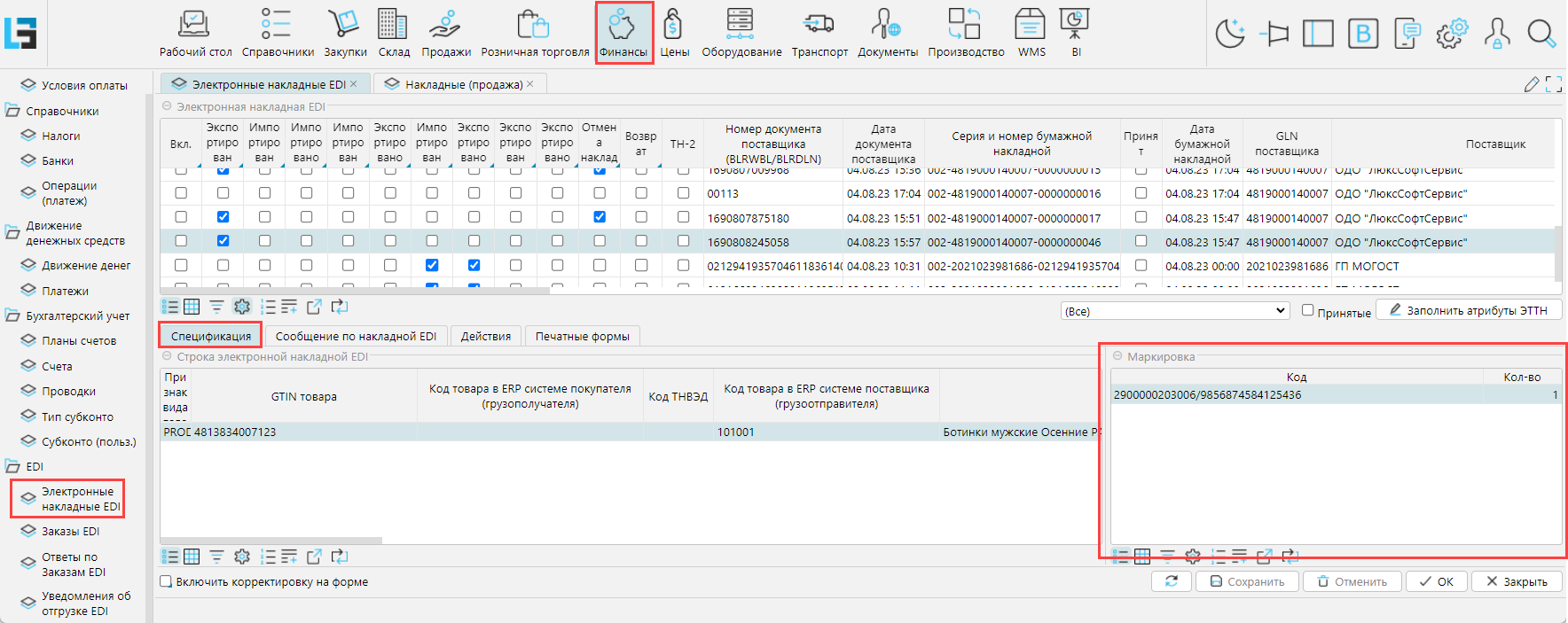Image resolution: width=1568 pixels, height=623 pixels.
Task: Click Заполнить атрибуты ЭТТН button
Action: pos(1469,310)
